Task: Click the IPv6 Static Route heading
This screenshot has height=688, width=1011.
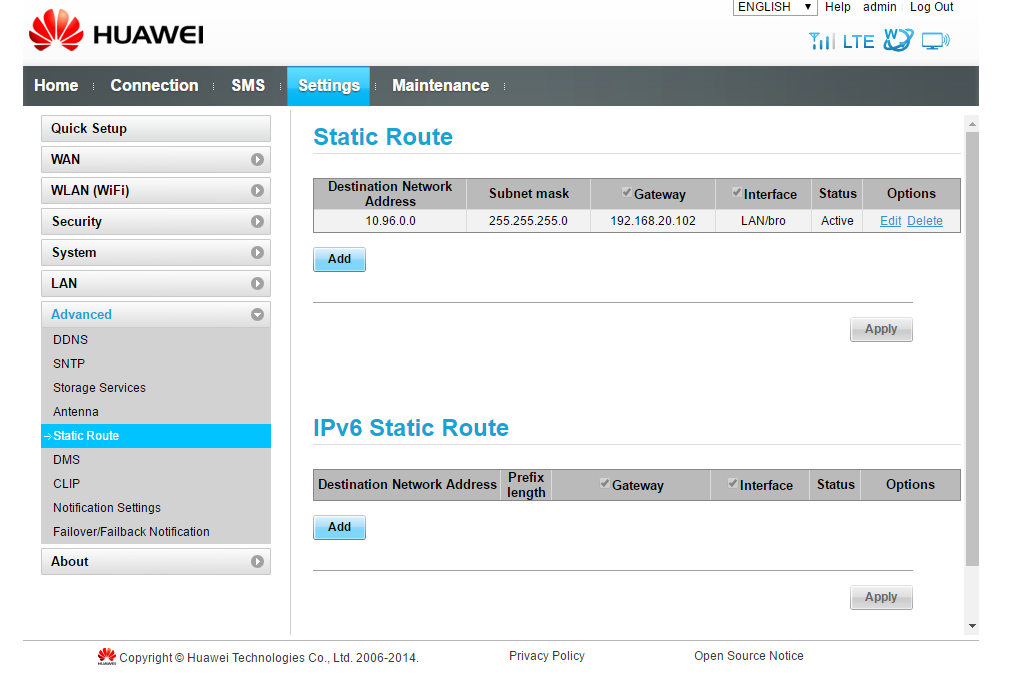Action: pos(411,428)
